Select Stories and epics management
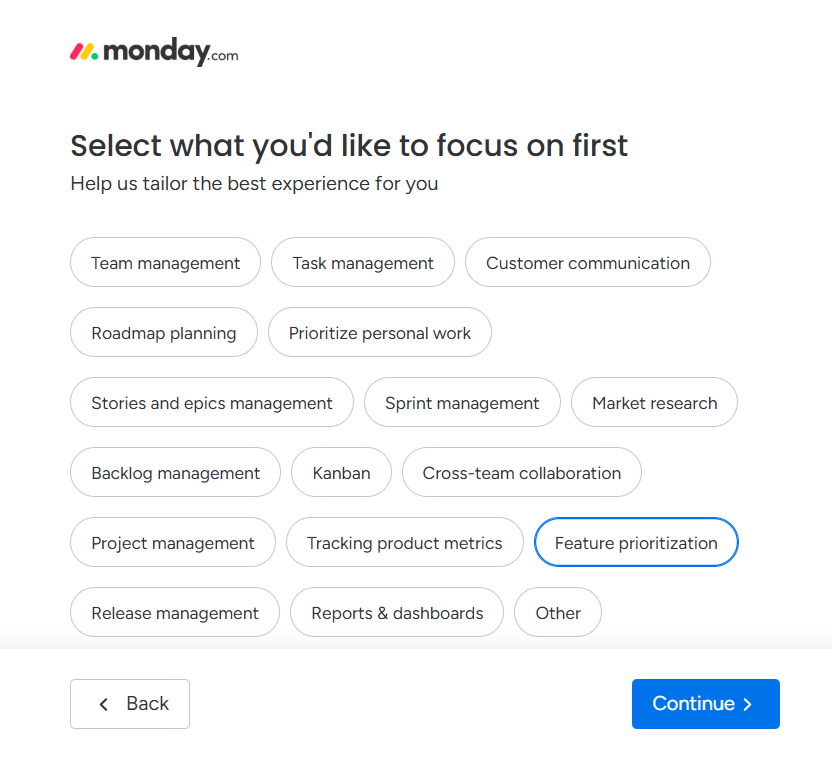The height and width of the screenshot is (781, 832). (211, 402)
